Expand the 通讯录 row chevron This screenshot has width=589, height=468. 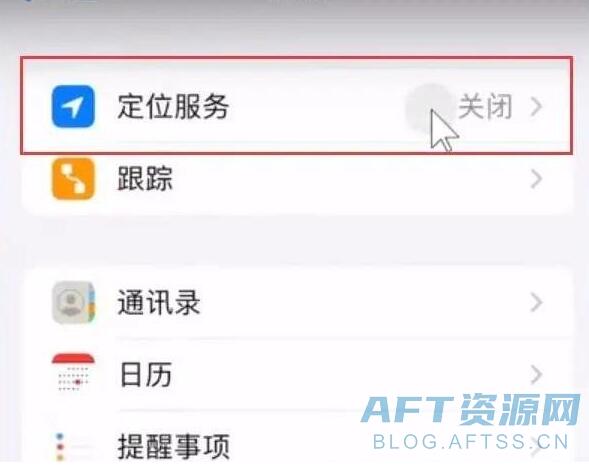pyautogui.click(x=536, y=302)
